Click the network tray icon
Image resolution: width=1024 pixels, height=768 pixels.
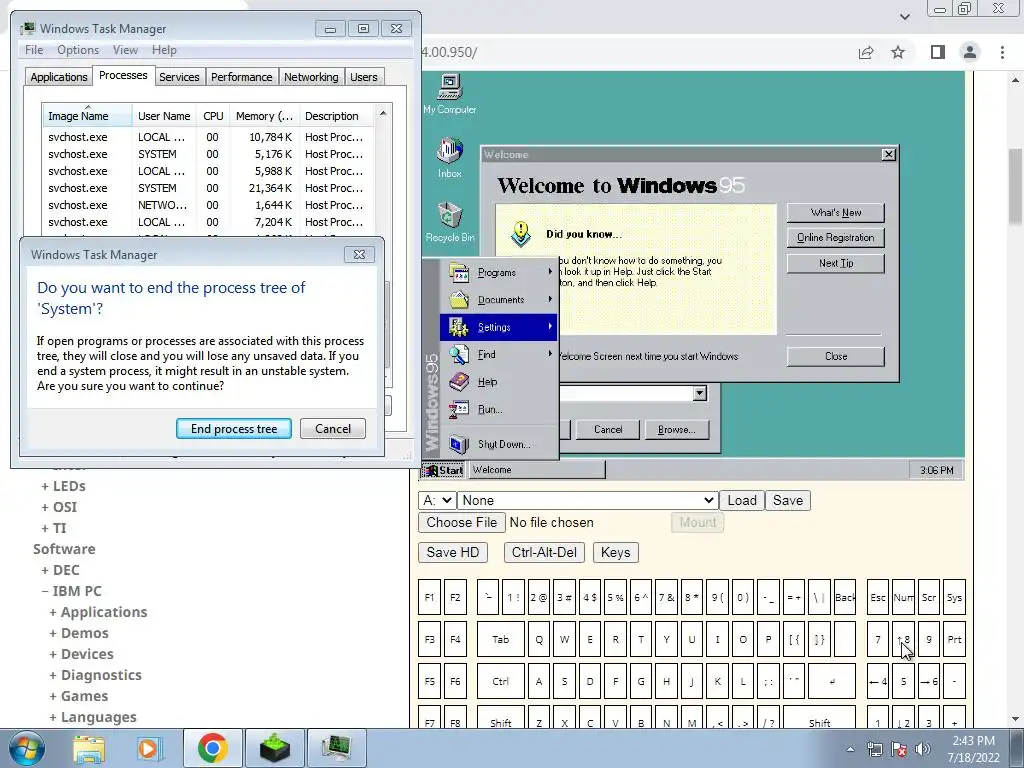pyautogui.click(x=874, y=749)
